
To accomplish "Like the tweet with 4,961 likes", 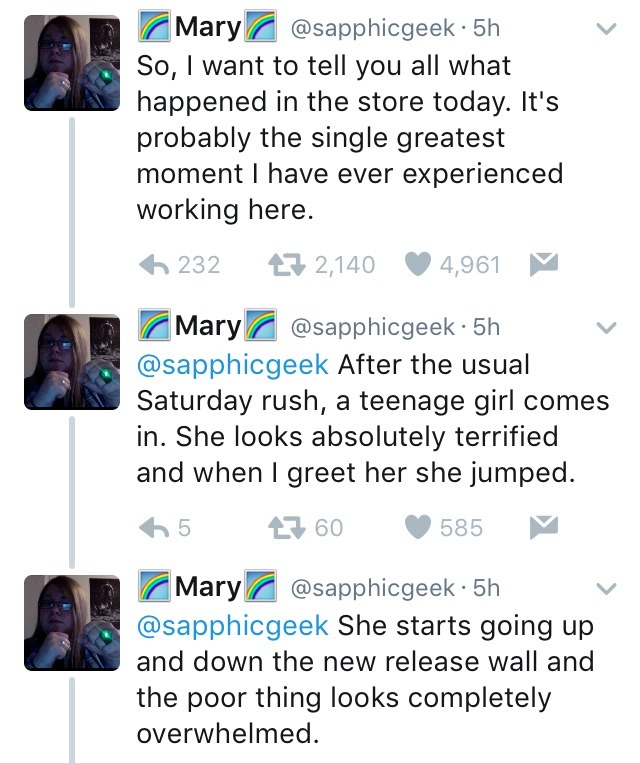I will click(418, 264).
